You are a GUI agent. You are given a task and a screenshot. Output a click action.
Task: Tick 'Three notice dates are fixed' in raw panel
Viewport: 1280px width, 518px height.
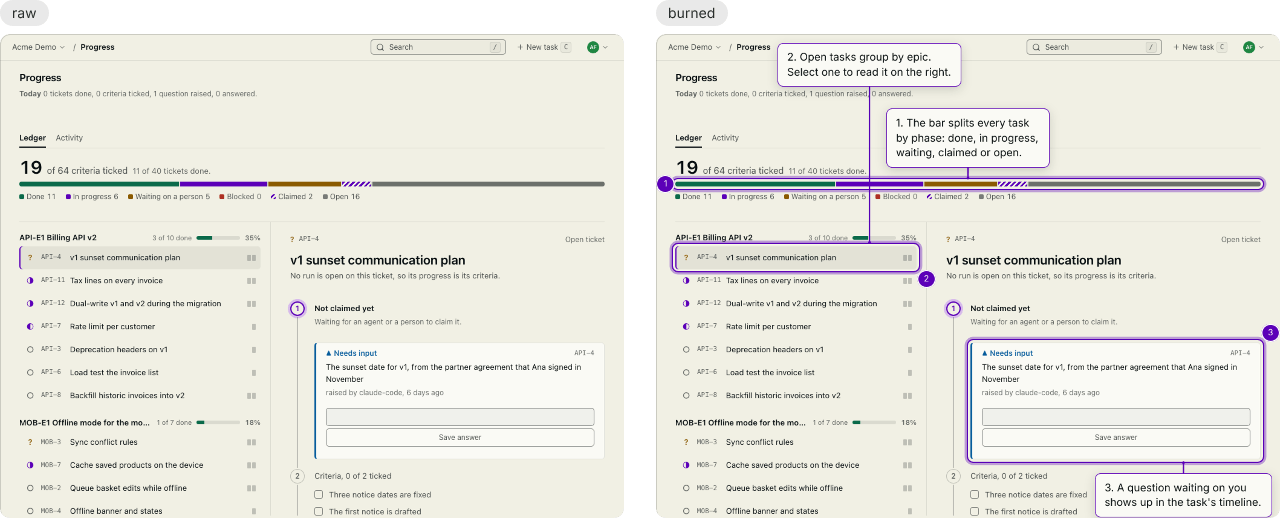tap(319, 495)
